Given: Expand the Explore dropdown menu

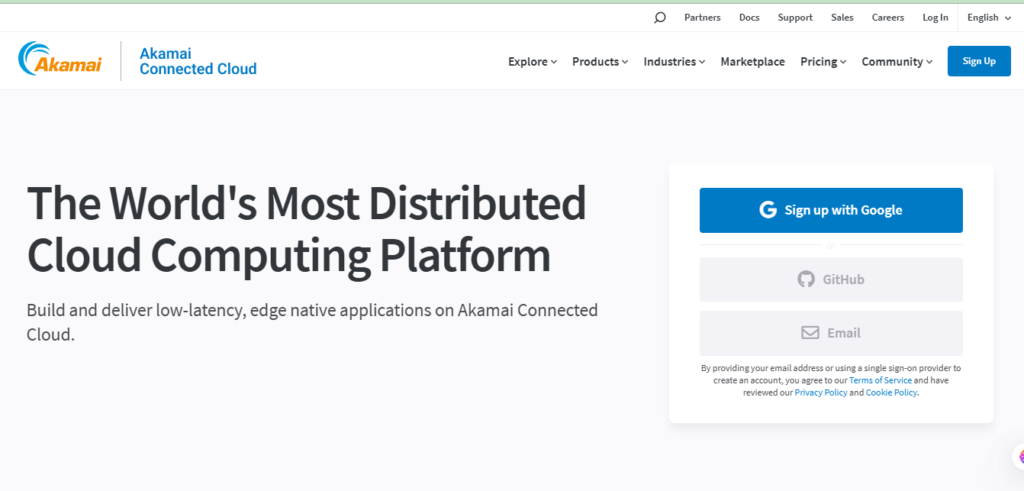Looking at the screenshot, I should (532, 62).
